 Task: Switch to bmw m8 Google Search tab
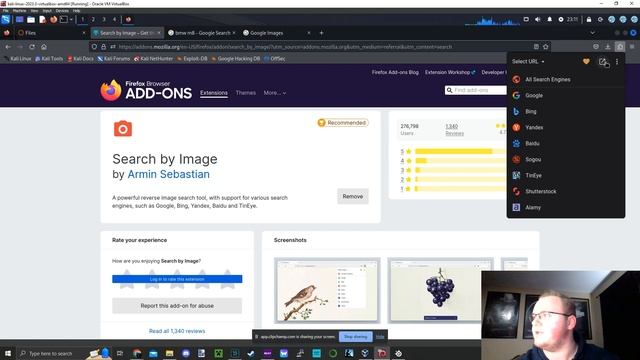202,33
